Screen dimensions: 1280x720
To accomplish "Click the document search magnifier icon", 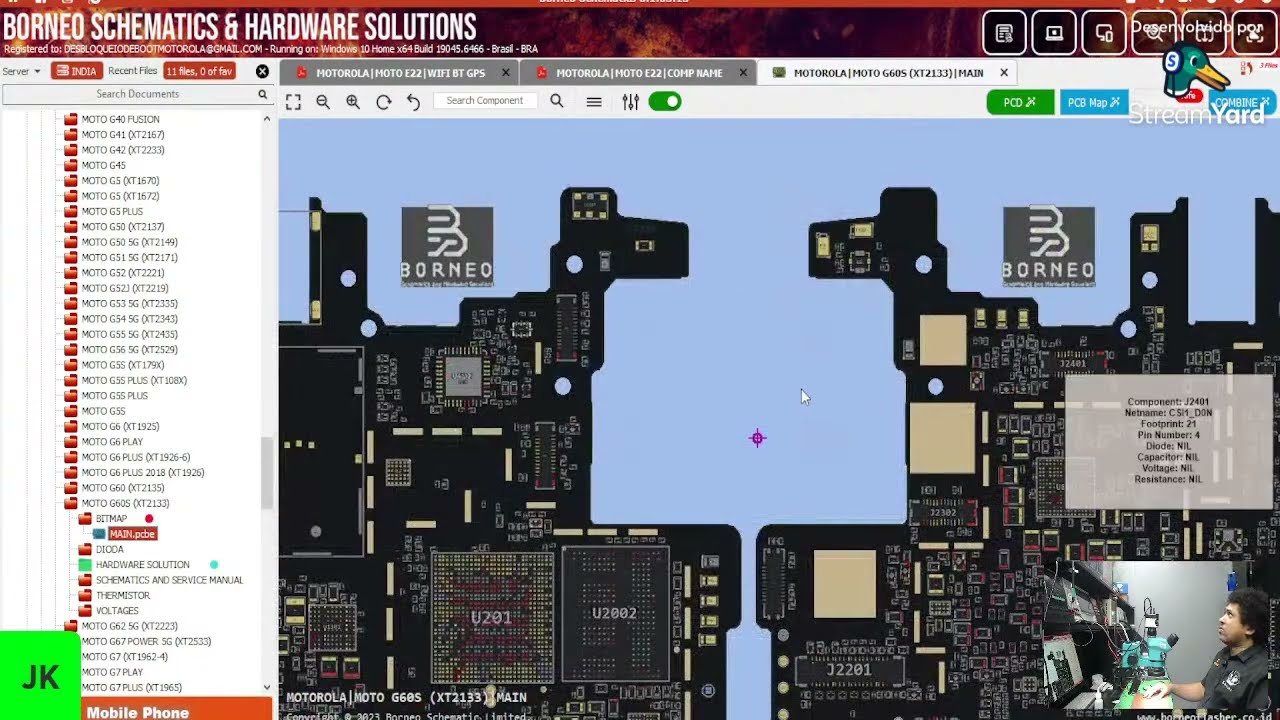I will 263,94.
